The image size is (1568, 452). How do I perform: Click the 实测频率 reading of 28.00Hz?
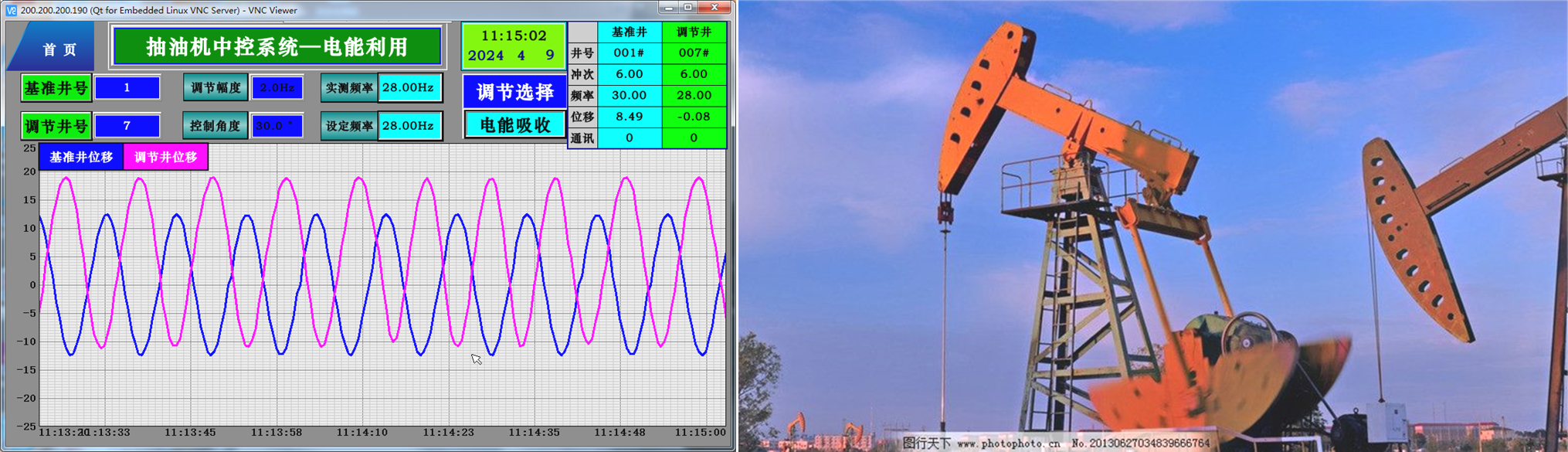[x=409, y=88]
